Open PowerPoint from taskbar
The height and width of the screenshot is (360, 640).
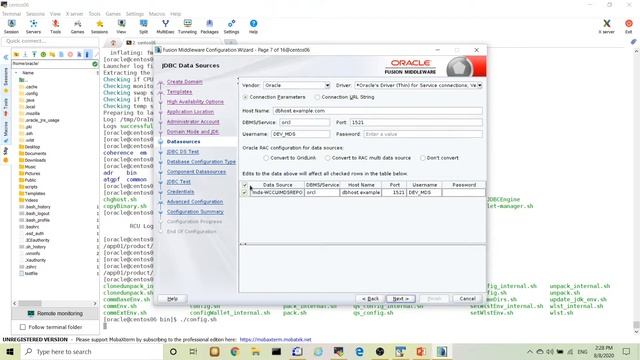[x=421, y=351]
